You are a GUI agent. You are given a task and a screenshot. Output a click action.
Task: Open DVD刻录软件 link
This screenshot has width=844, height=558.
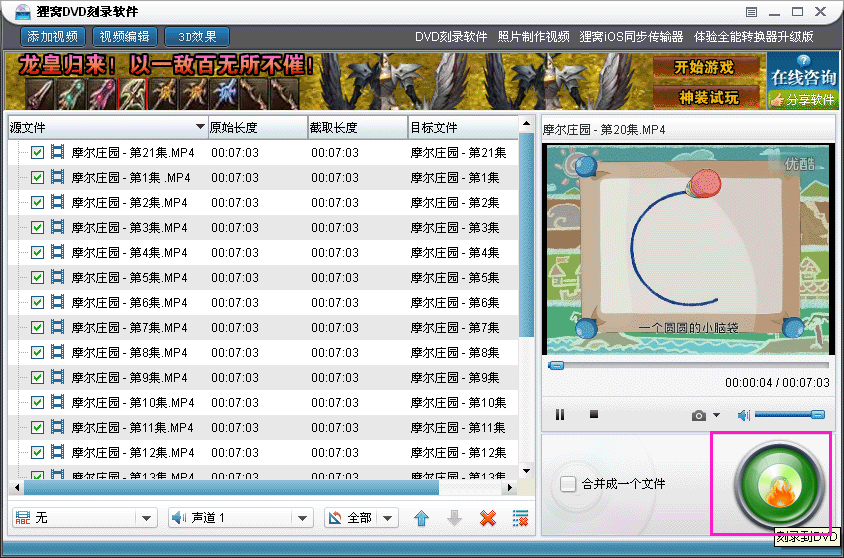(x=451, y=37)
